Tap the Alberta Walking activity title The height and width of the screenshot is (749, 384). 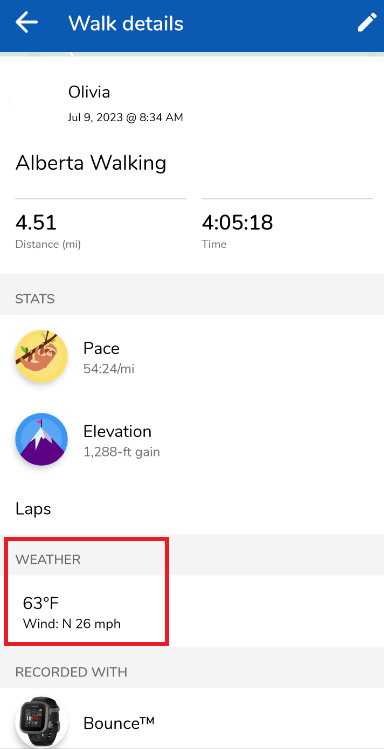pyautogui.click(x=91, y=163)
